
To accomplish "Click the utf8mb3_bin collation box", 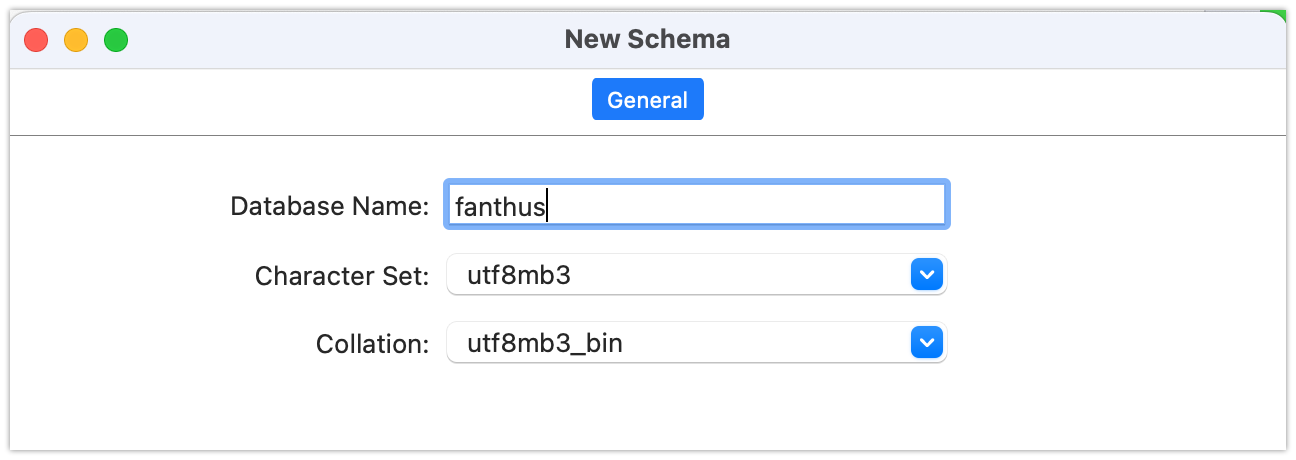I will 678,344.
